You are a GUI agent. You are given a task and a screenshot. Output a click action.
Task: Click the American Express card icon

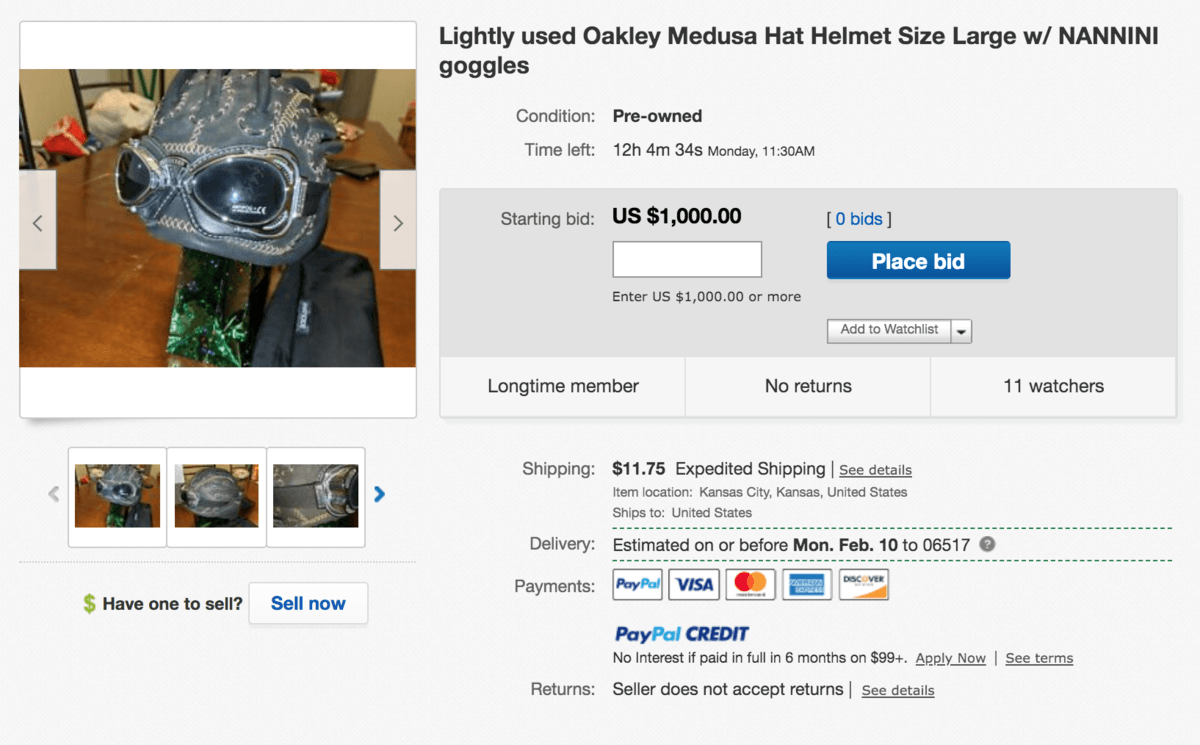[x=807, y=585]
